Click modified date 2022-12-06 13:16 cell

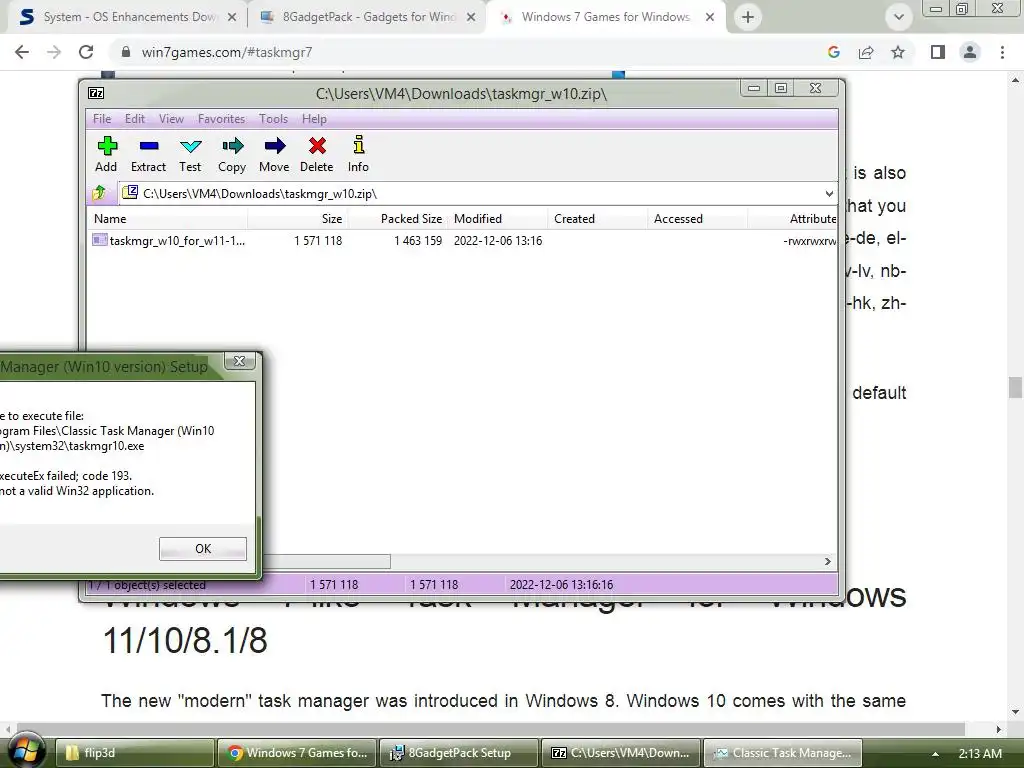(x=498, y=240)
